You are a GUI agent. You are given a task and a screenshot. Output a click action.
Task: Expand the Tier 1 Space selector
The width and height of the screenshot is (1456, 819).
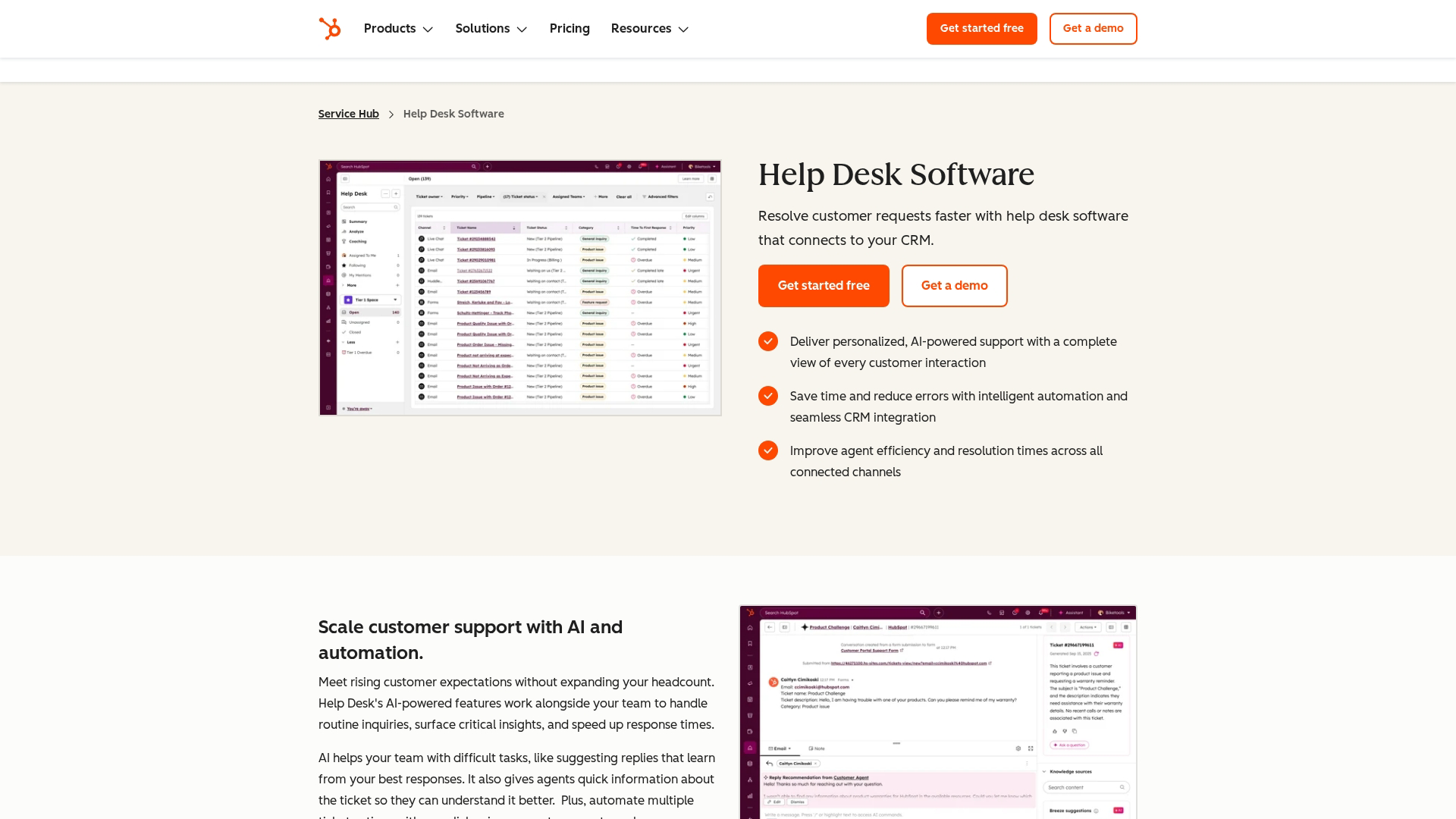click(395, 300)
